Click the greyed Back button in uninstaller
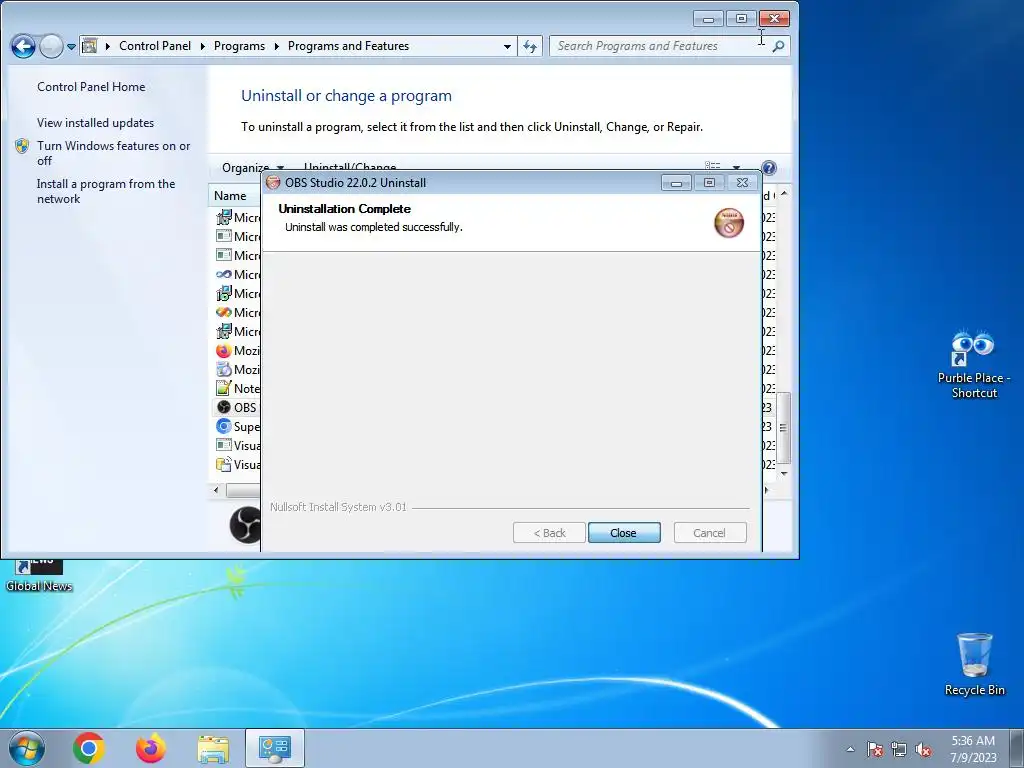This screenshot has width=1024, height=768. coord(549,533)
